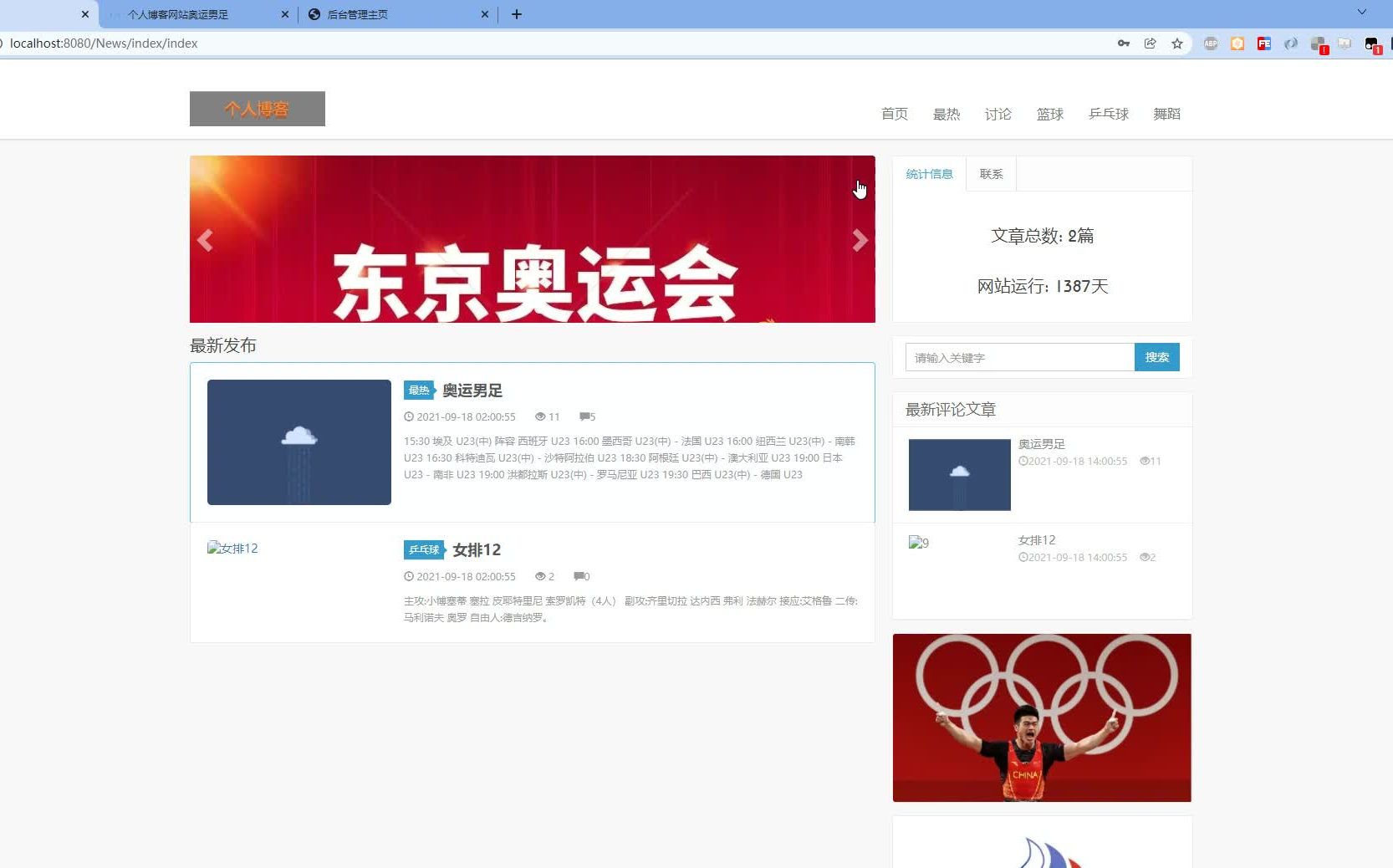
Task: Close the 后台管理主页 browser tab
Action: pyautogui.click(x=485, y=14)
